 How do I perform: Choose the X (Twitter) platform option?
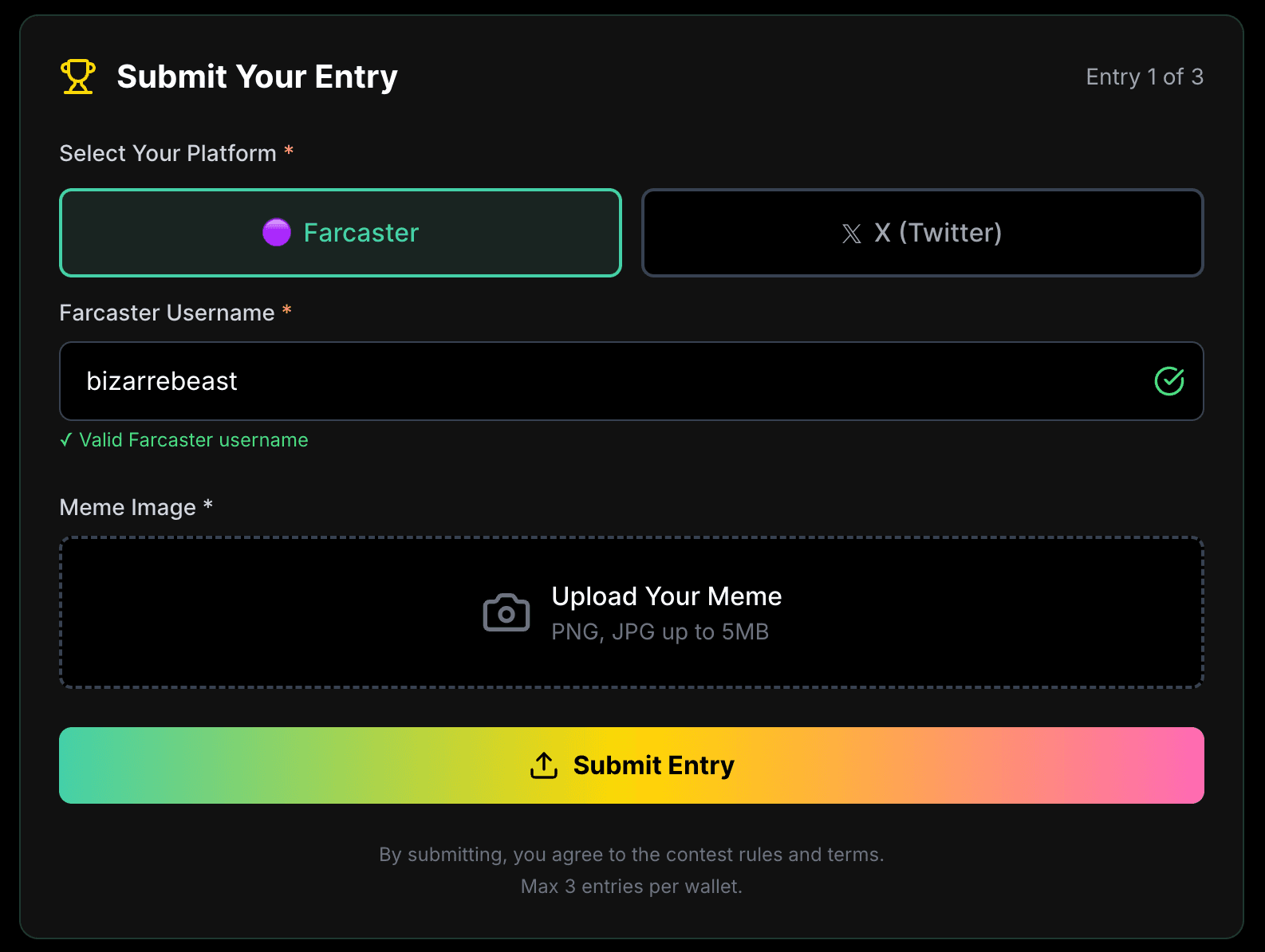pos(923,233)
